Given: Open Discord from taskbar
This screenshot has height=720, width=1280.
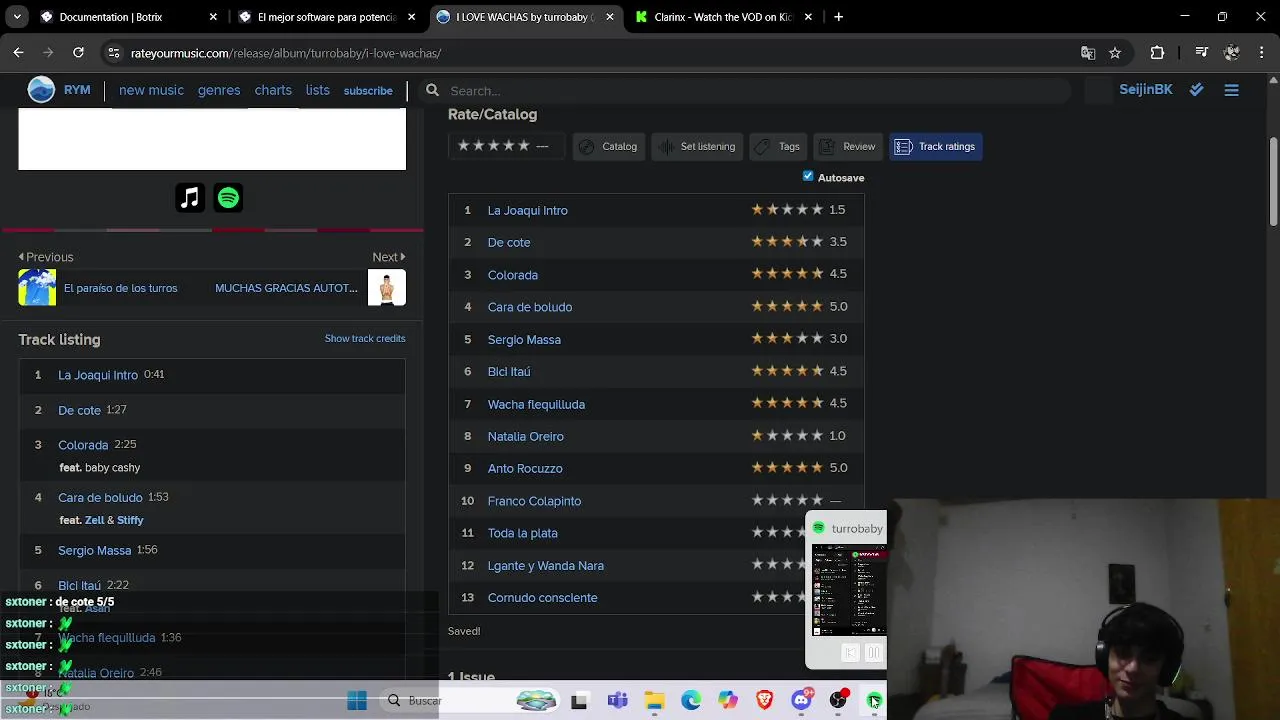Looking at the screenshot, I should click(x=801, y=701).
